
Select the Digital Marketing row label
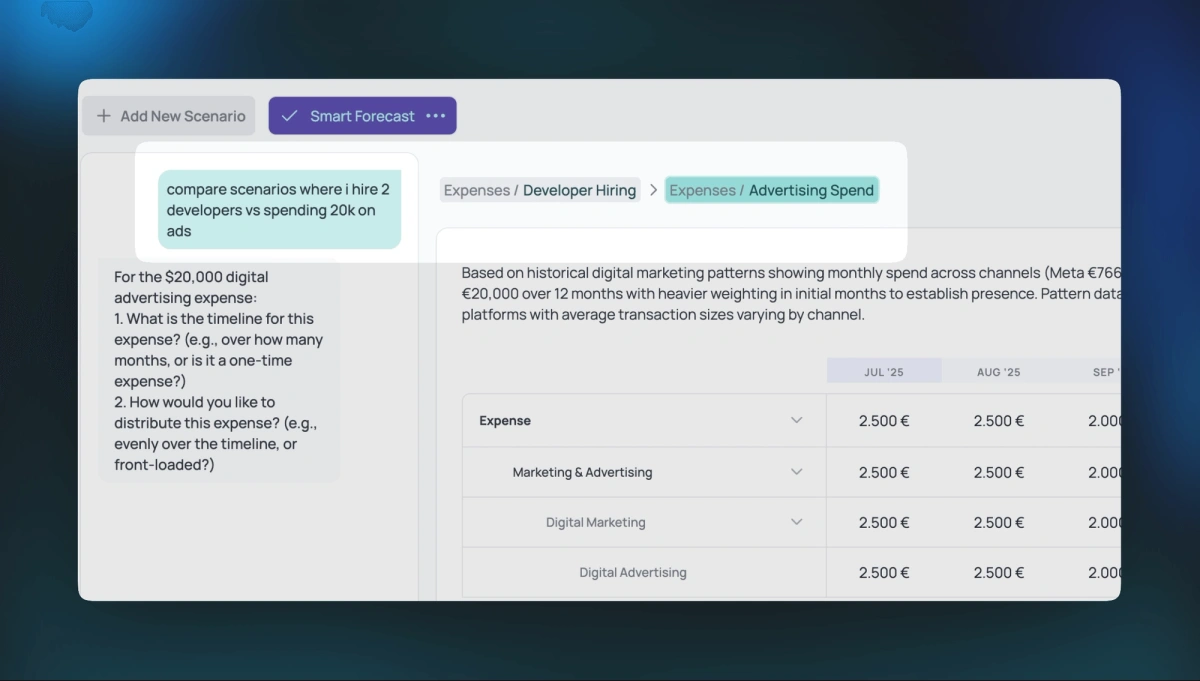tap(595, 522)
